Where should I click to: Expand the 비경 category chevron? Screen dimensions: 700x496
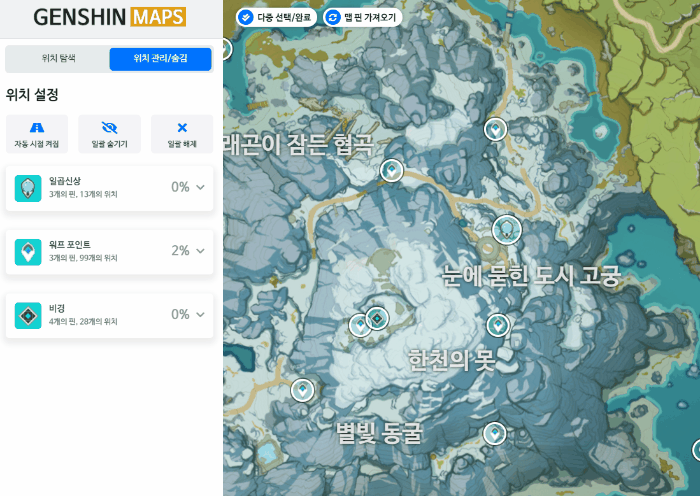coord(200,315)
